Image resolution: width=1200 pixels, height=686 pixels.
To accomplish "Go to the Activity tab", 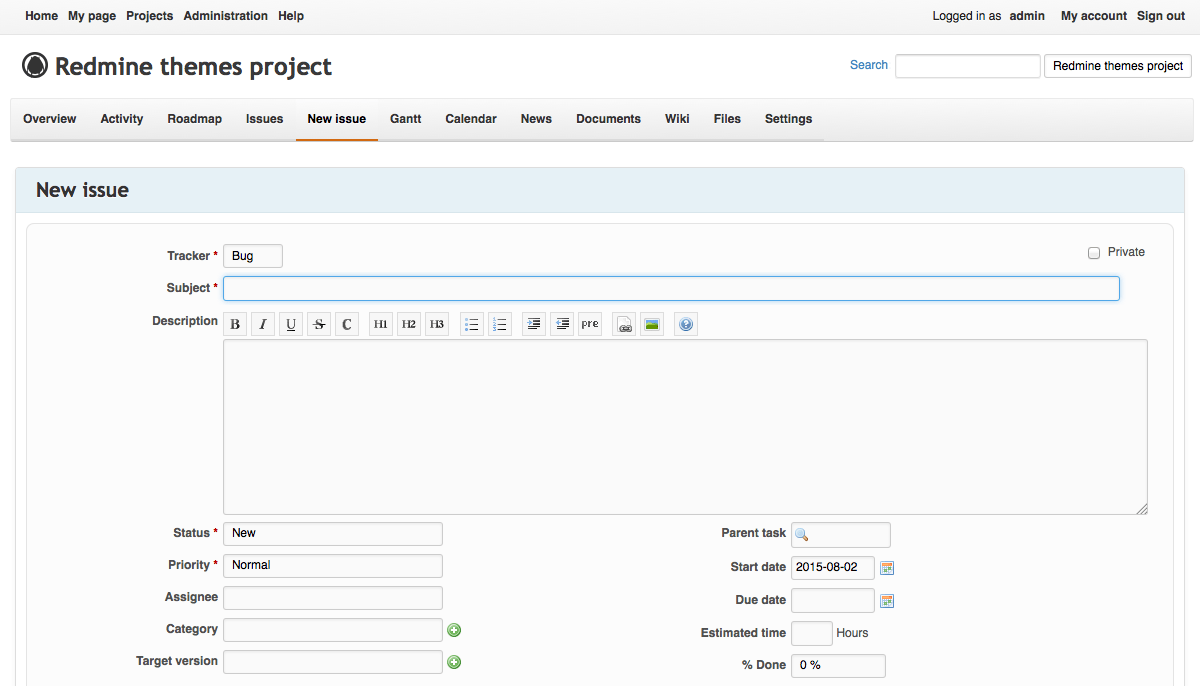I will click(x=122, y=119).
